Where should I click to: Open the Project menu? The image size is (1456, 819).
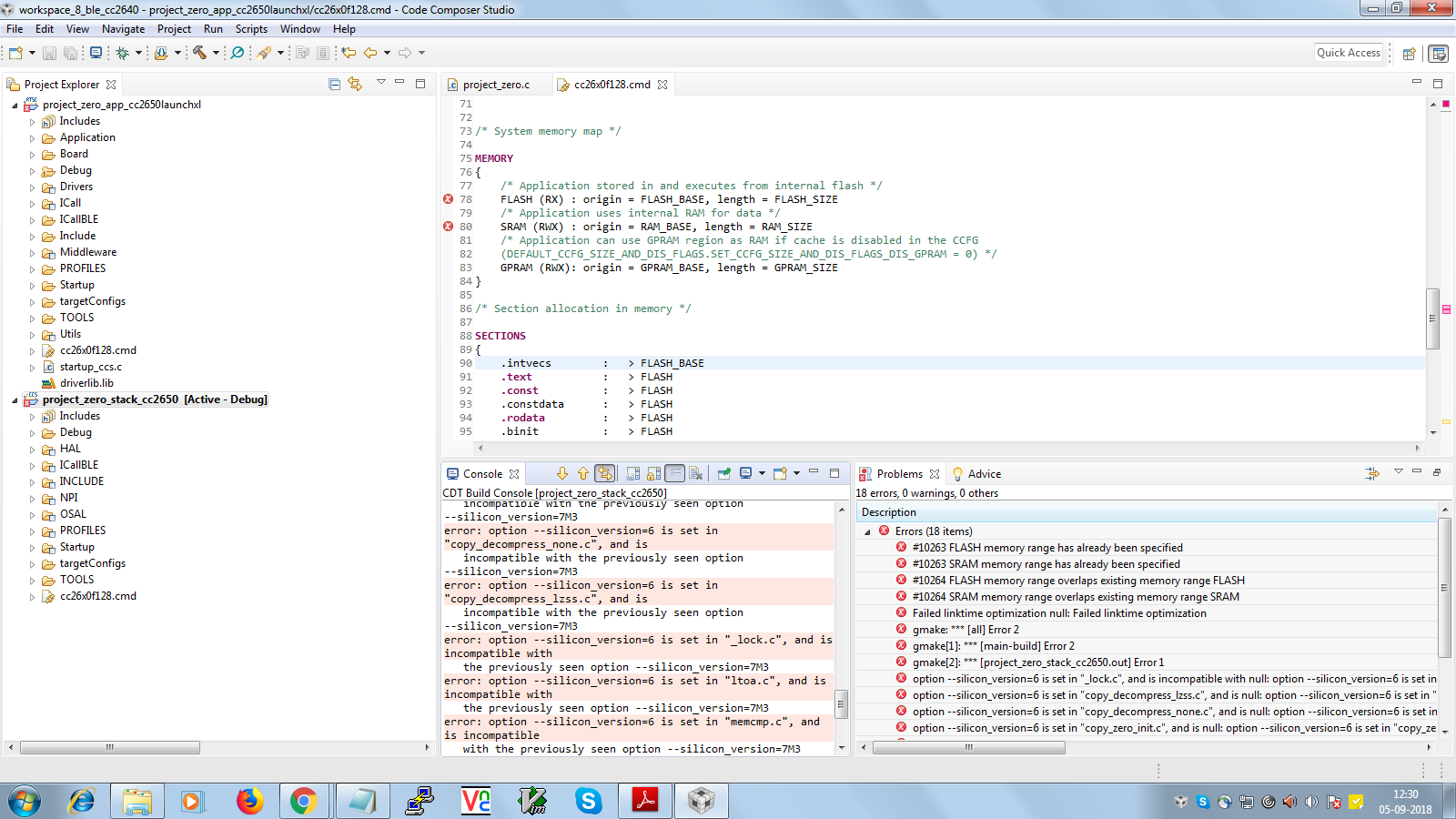click(x=174, y=29)
